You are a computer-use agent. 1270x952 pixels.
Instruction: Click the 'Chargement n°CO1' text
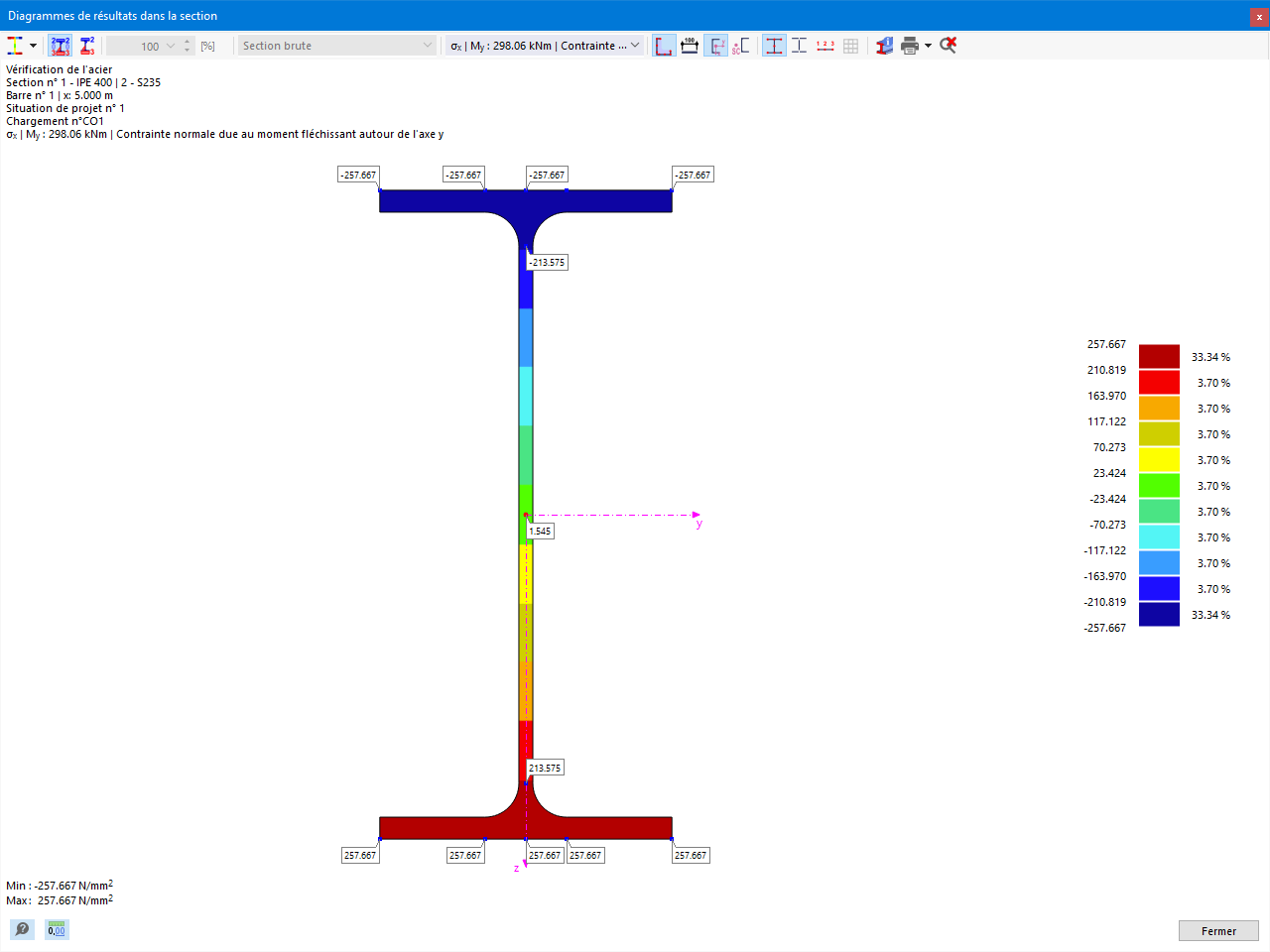click(x=55, y=121)
